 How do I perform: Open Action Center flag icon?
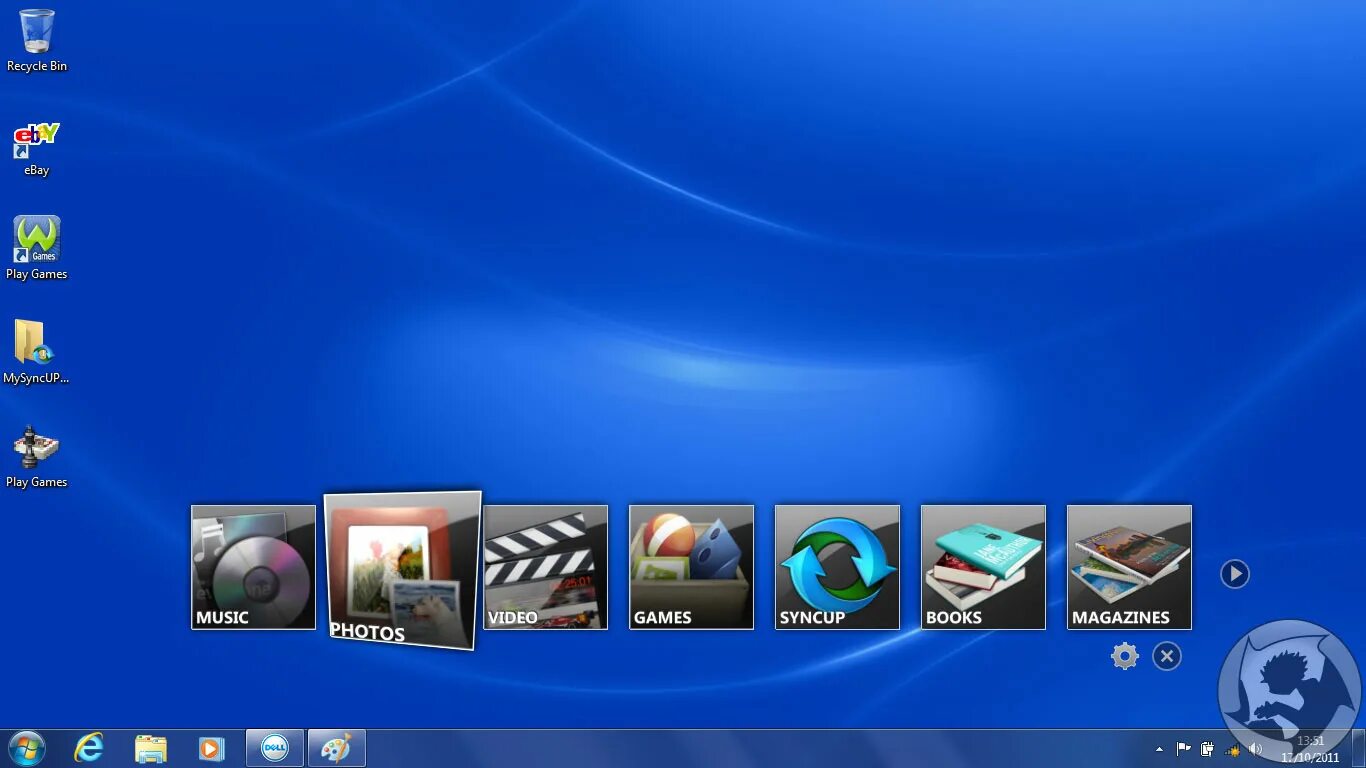tap(1184, 748)
